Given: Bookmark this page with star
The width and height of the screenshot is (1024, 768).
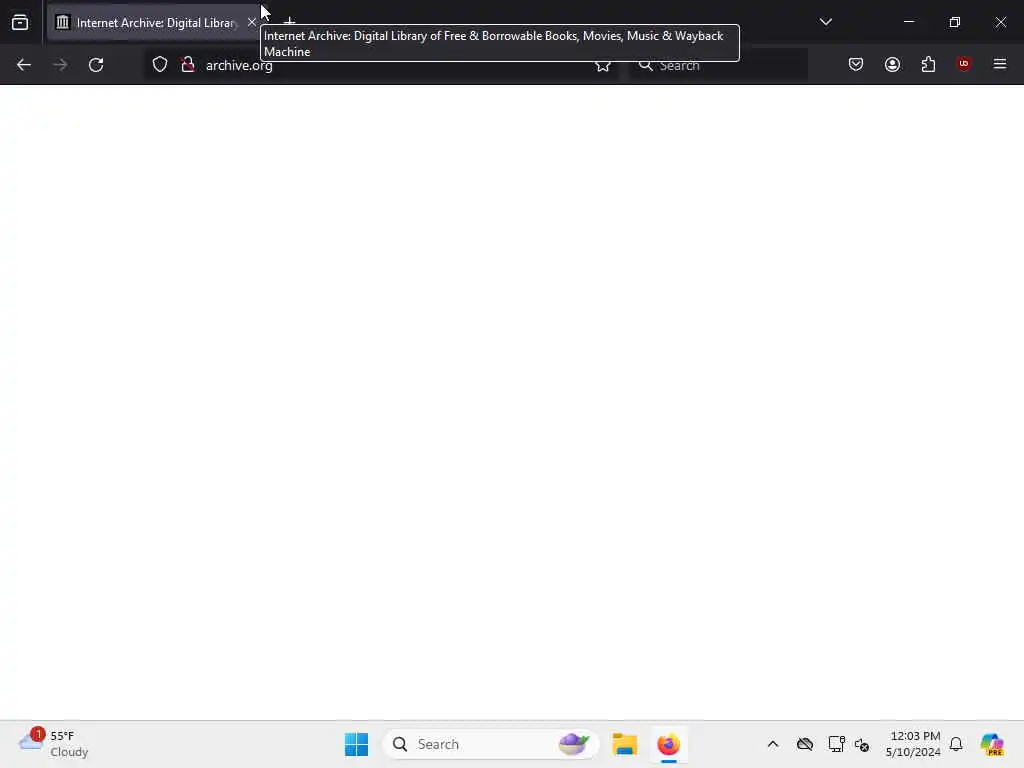Looking at the screenshot, I should [x=602, y=65].
